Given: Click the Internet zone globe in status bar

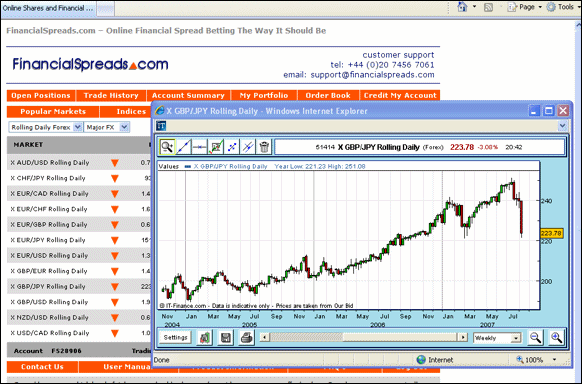Looking at the screenshot, I should (421, 360).
